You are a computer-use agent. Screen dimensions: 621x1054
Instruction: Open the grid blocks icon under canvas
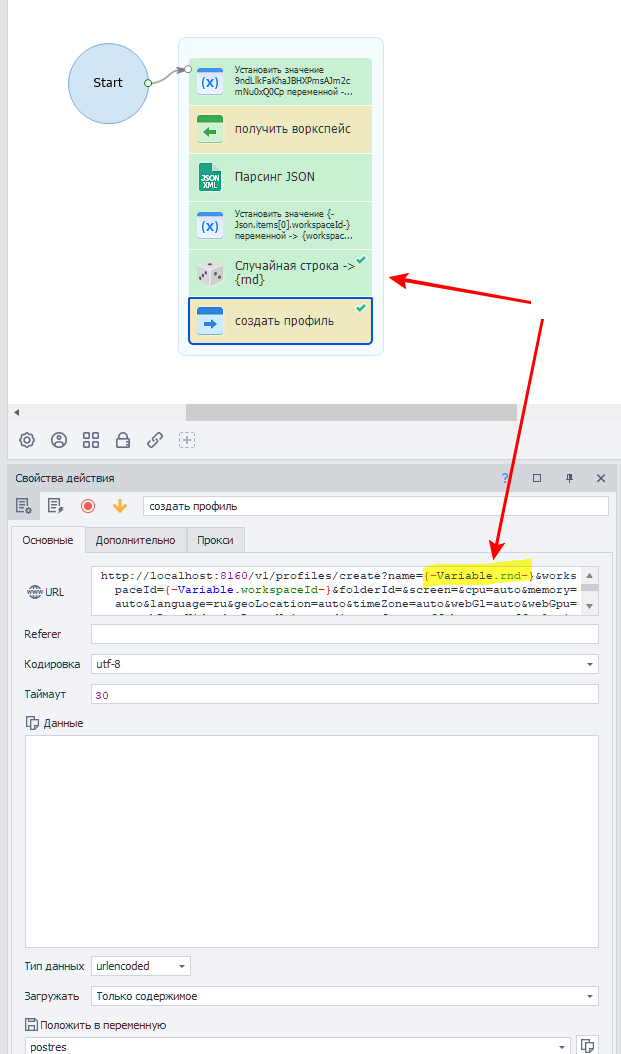pos(91,440)
